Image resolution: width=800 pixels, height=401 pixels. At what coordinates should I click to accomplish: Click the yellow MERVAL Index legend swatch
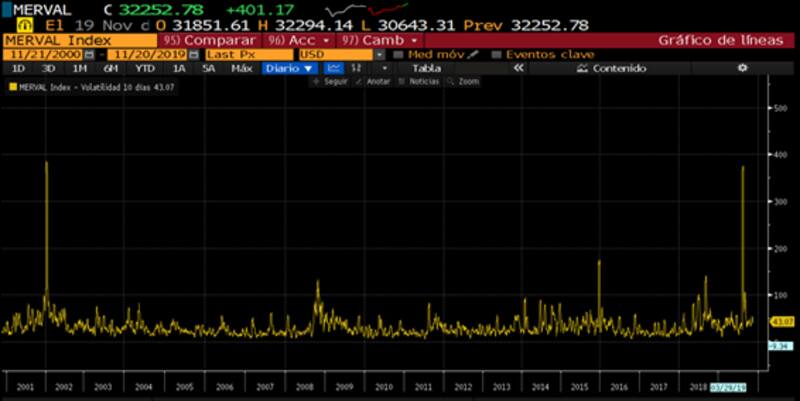click(12, 87)
